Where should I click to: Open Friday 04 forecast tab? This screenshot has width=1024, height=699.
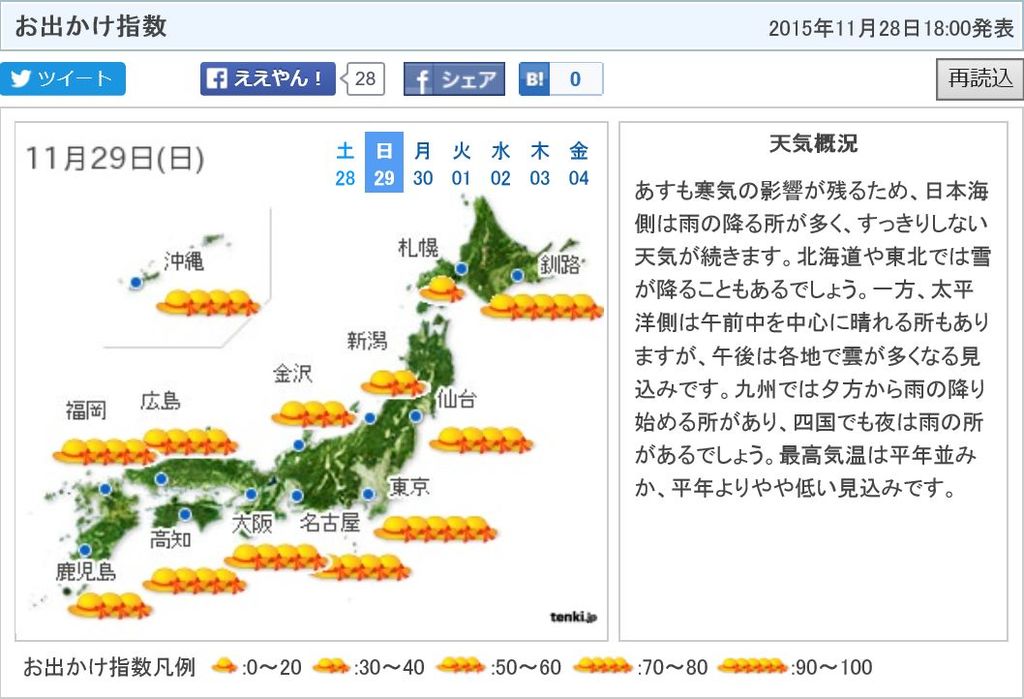pos(579,163)
